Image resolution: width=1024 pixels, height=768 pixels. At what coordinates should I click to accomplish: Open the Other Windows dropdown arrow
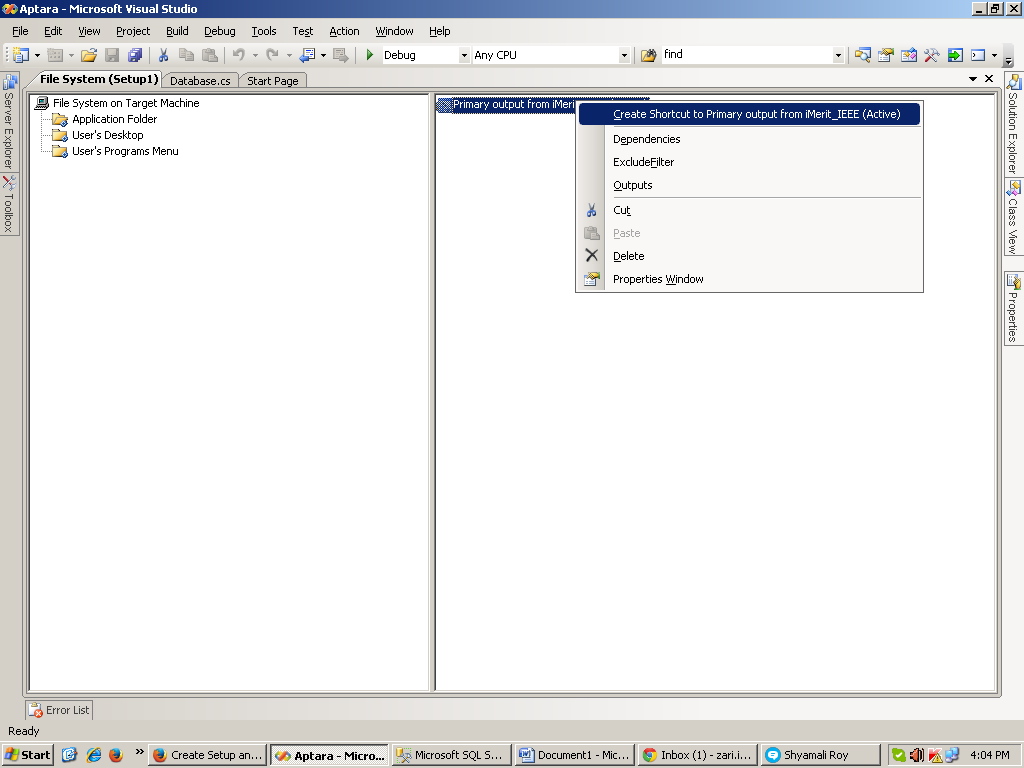click(x=994, y=56)
